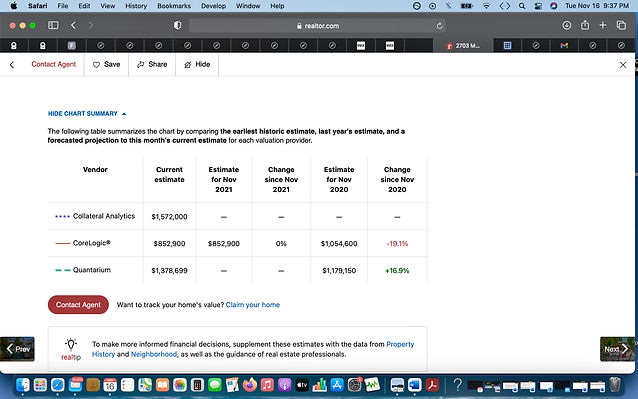Close the listing detail with the X
Screen dimensions: 638x399
pyautogui.click(x=623, y=65)
